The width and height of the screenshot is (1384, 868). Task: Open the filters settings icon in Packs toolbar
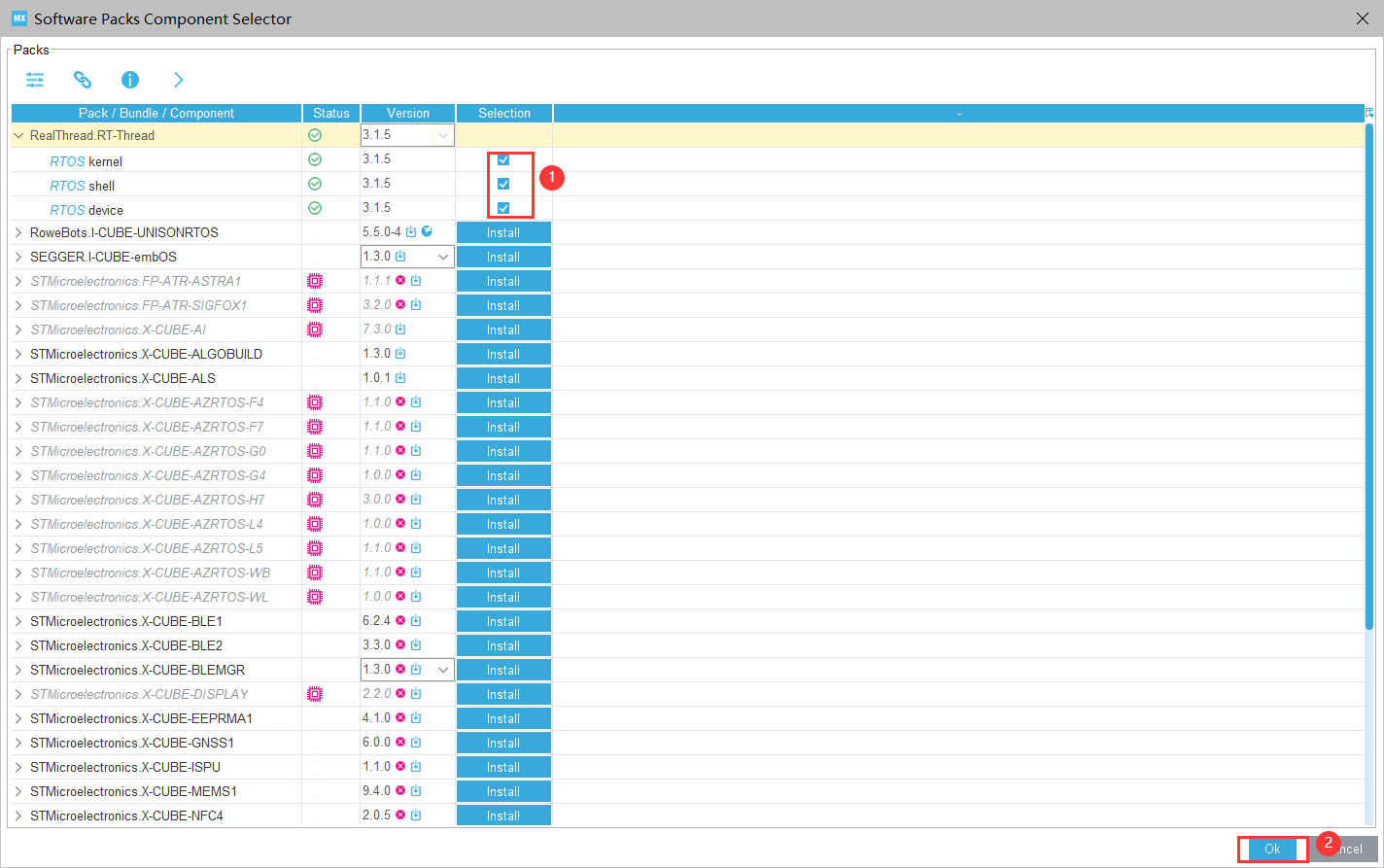click(35, 80)
